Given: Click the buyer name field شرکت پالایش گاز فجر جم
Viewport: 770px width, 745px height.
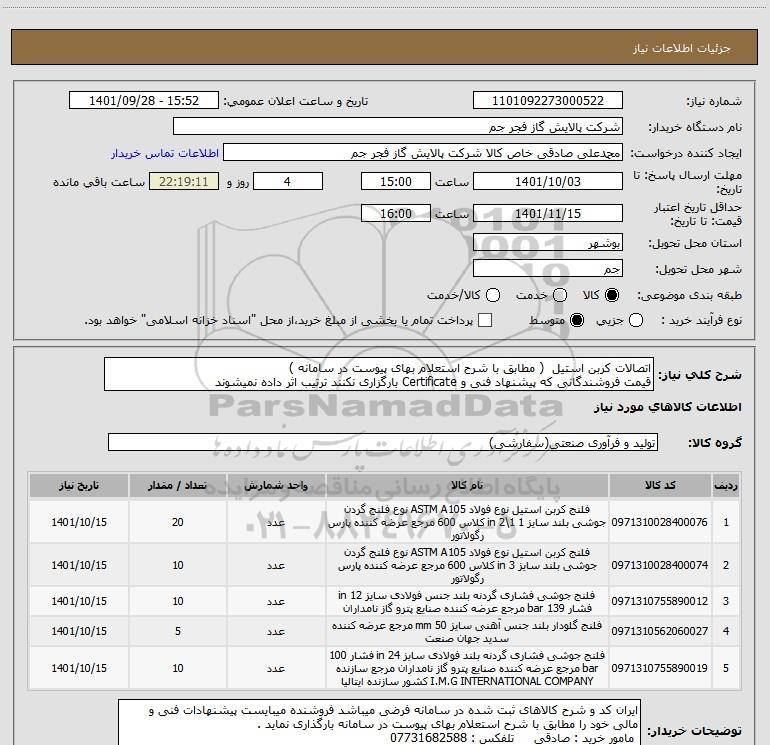Looking at the screenshot, I should [398, 127].
